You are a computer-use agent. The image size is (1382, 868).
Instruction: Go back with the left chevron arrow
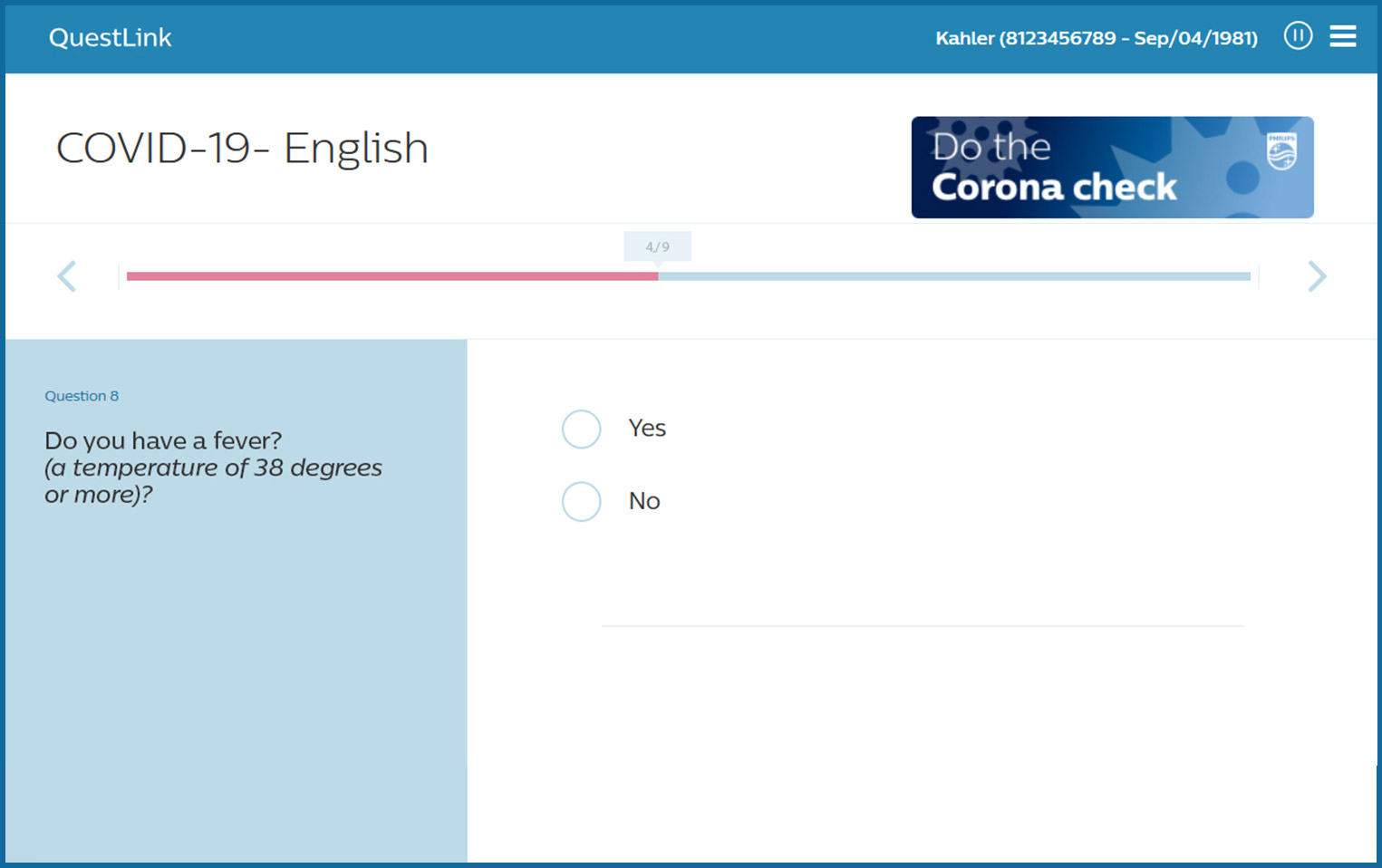click(67, 276)
